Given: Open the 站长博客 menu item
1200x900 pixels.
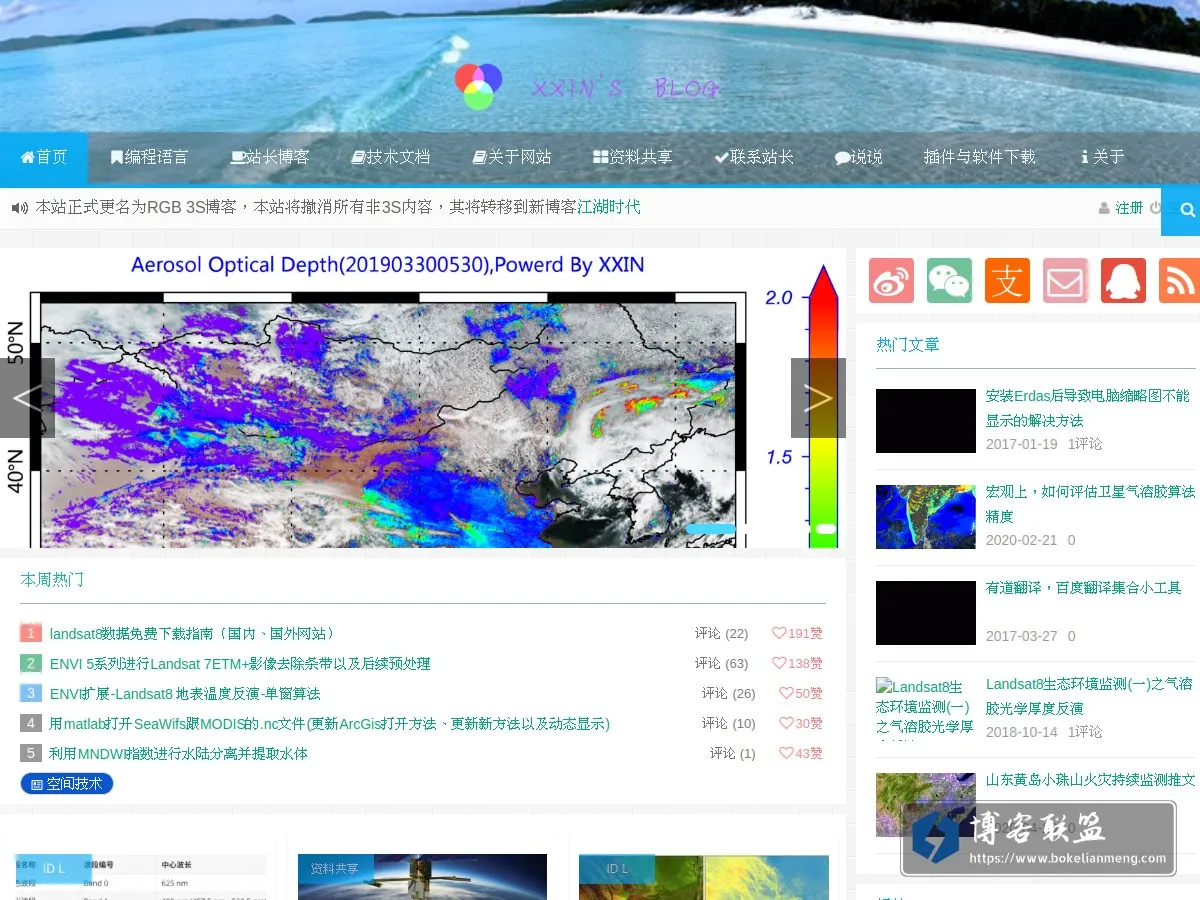Looking at the screenshot, I should pos(270,157).
